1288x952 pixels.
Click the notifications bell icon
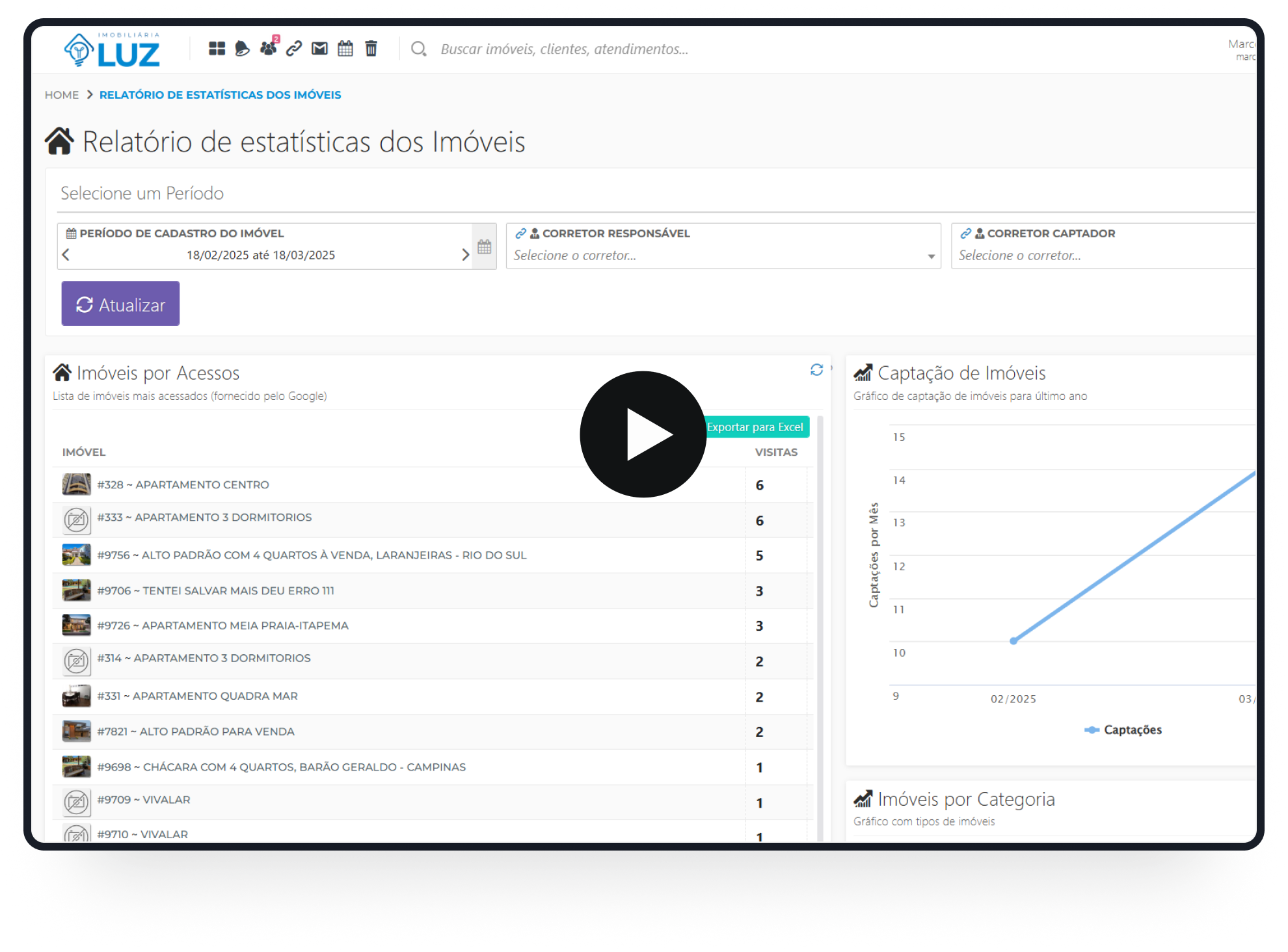(x=242, y=49)
